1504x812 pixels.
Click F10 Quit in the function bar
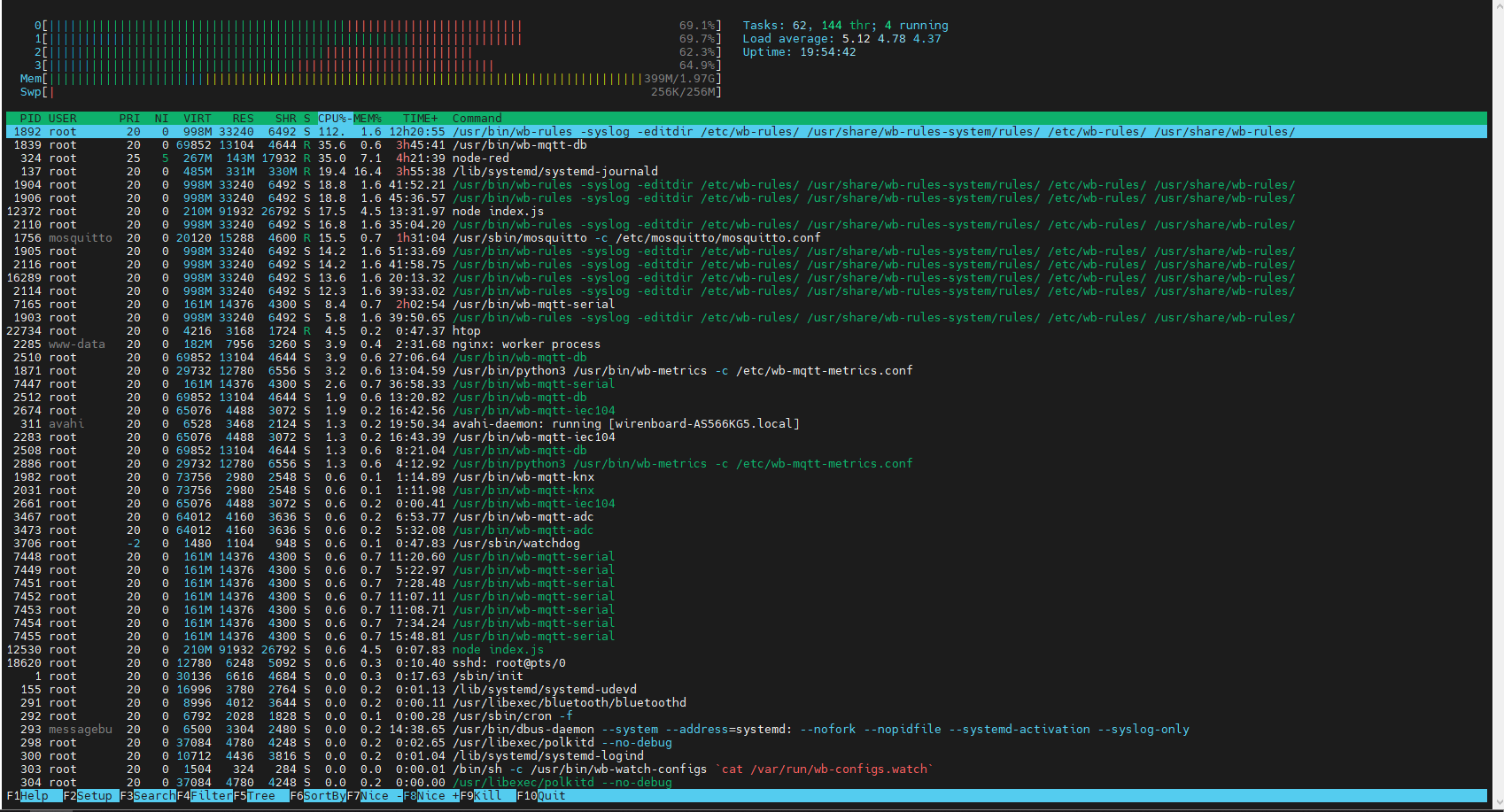tap(541, 795)
